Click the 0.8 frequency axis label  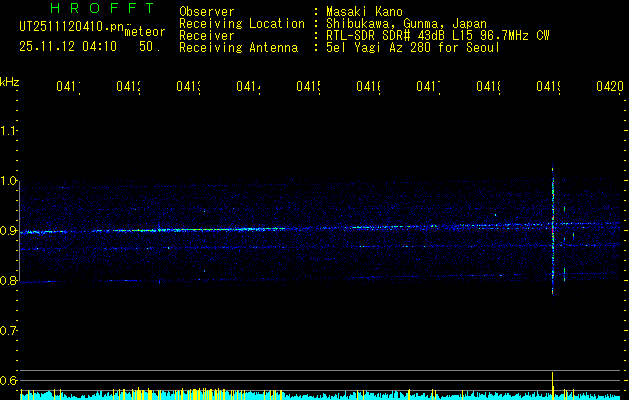(x=9, y=281)
